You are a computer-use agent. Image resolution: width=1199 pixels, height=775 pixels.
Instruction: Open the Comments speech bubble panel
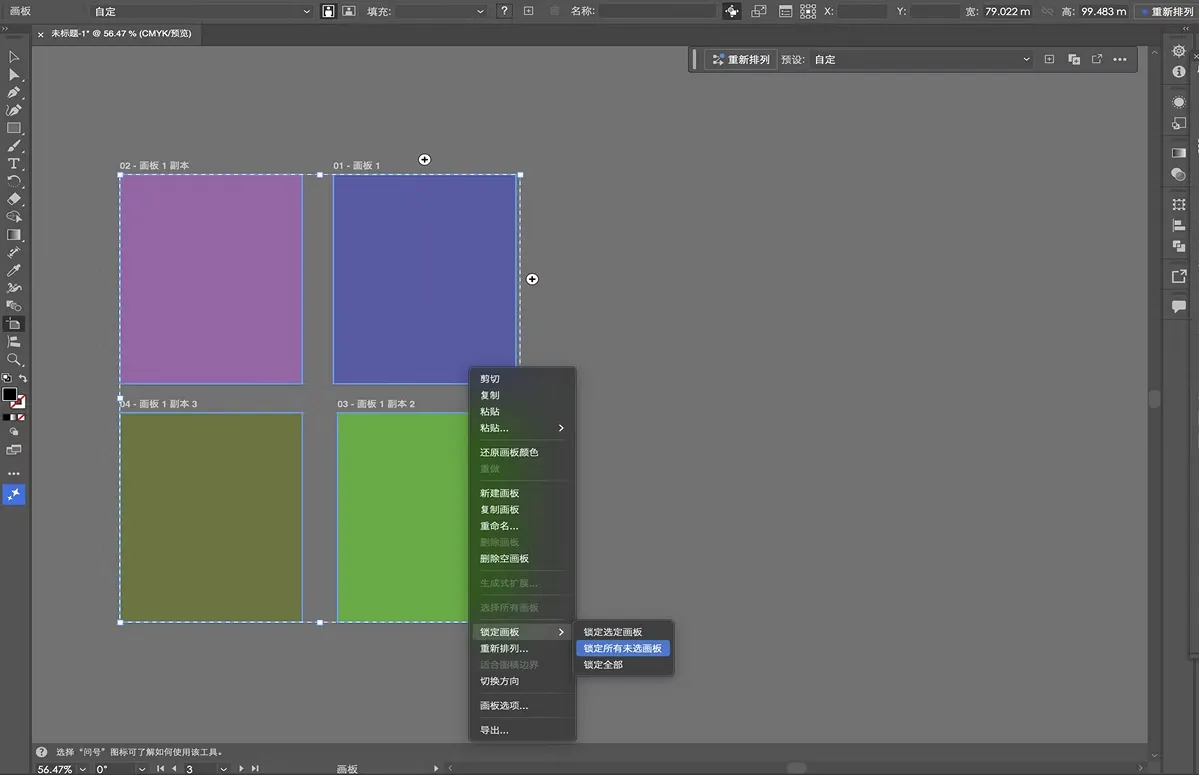1179,307
